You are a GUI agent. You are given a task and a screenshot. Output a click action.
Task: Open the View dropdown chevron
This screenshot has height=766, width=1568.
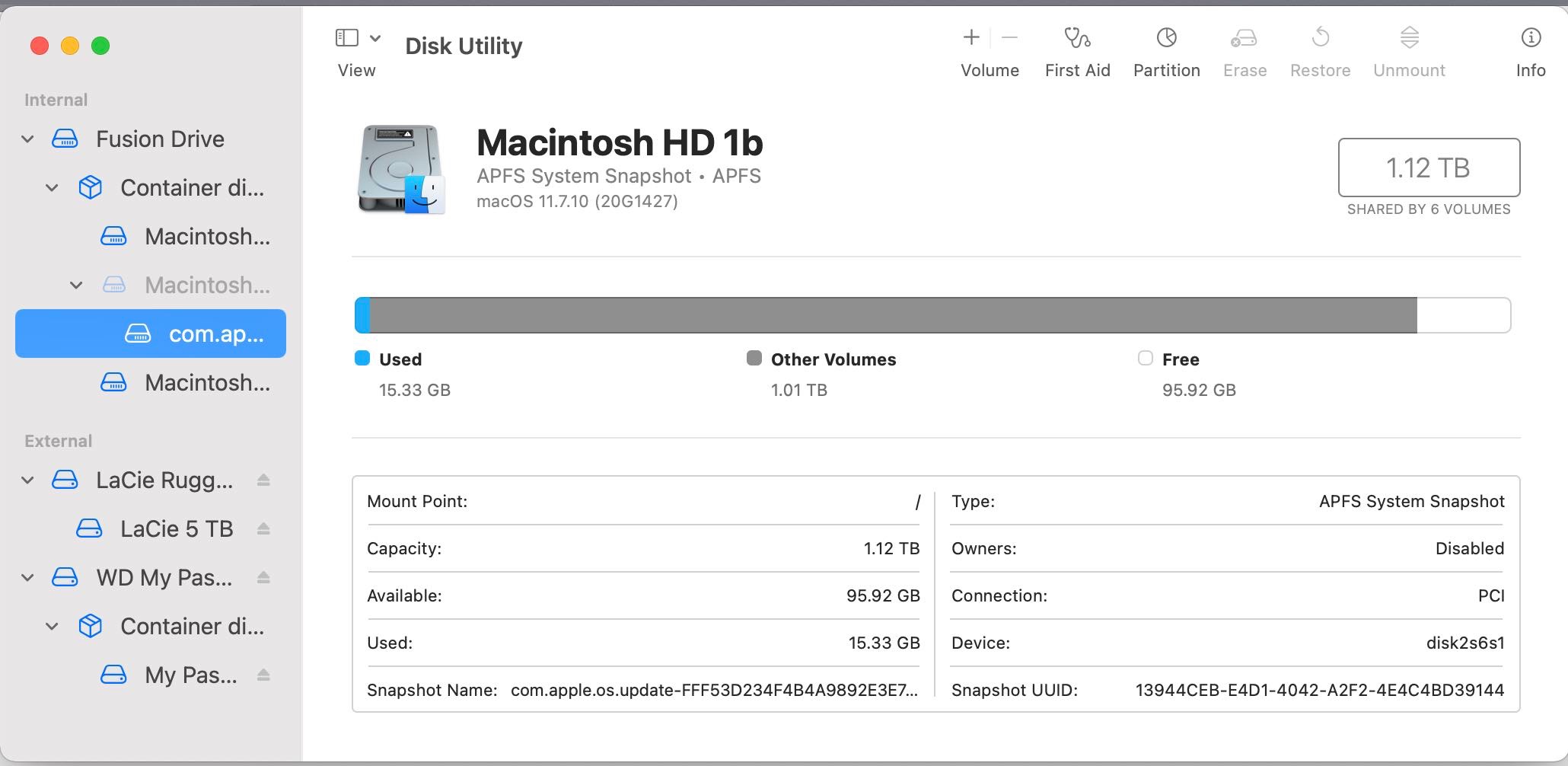tap(375, 37)
